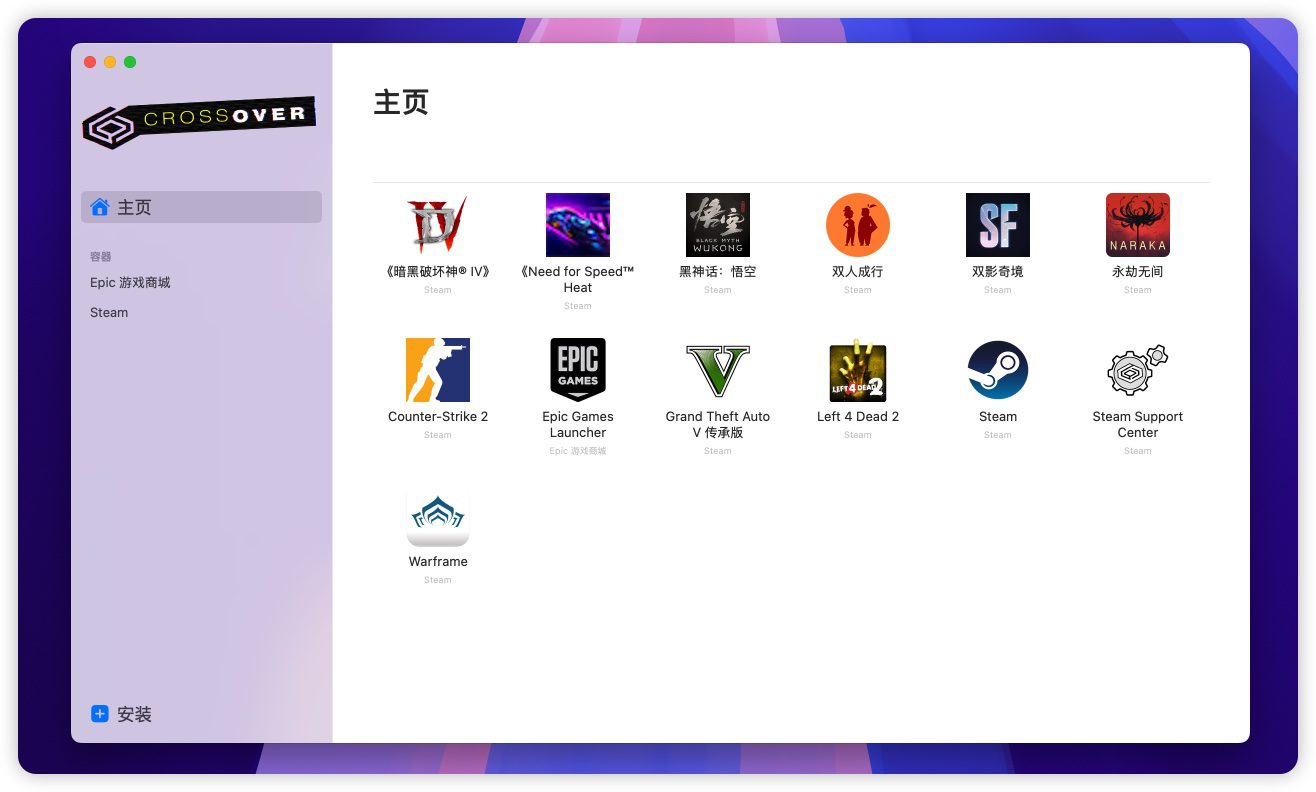1316x792 pixels.
Task: Click the CrossOver logo in sidebar
Action: click(x=199, y=122)
